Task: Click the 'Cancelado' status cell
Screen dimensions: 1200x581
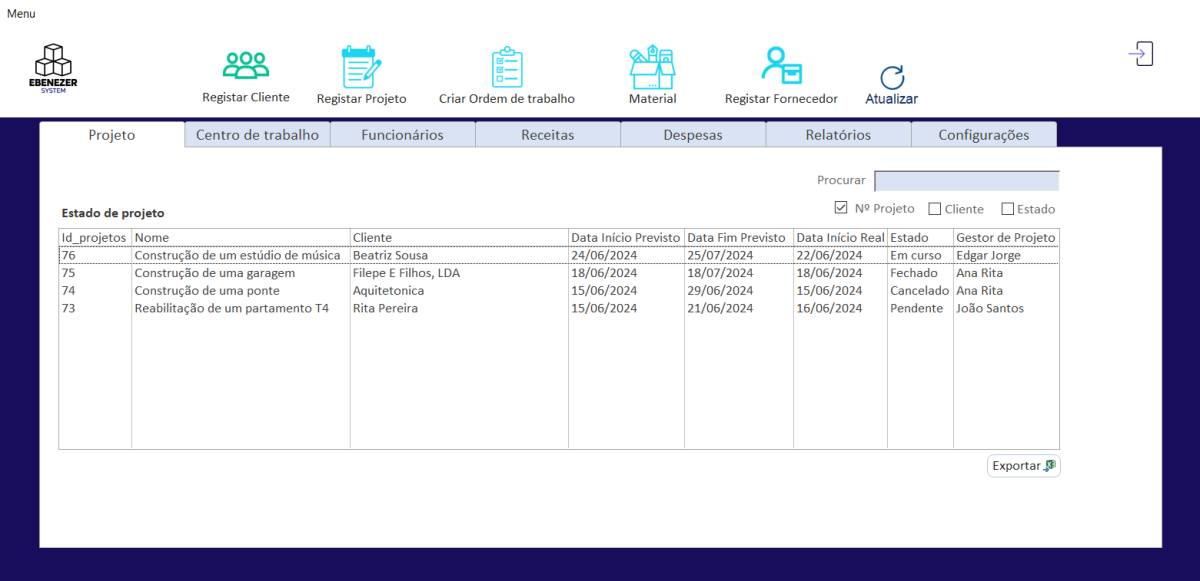Action: pos(921,290)
